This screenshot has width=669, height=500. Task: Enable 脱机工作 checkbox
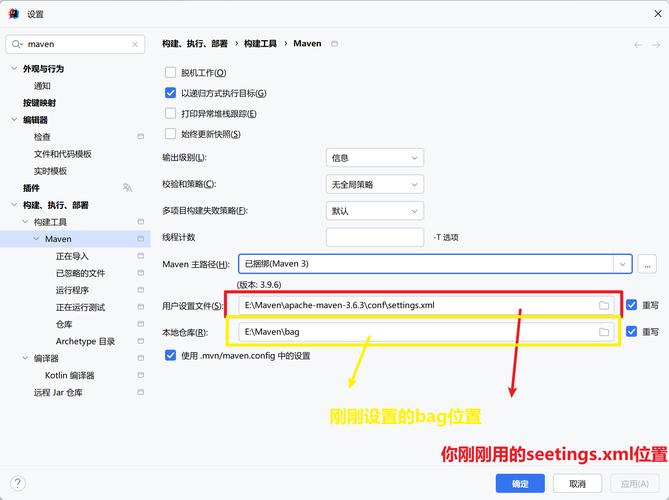170,73
